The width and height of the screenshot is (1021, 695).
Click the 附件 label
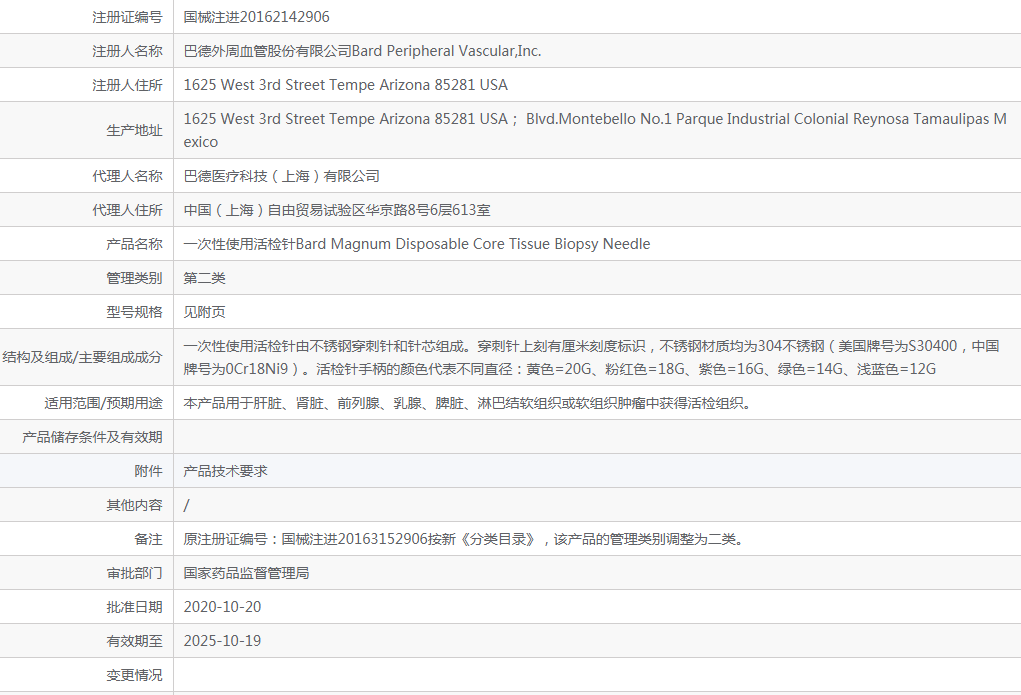148,471
